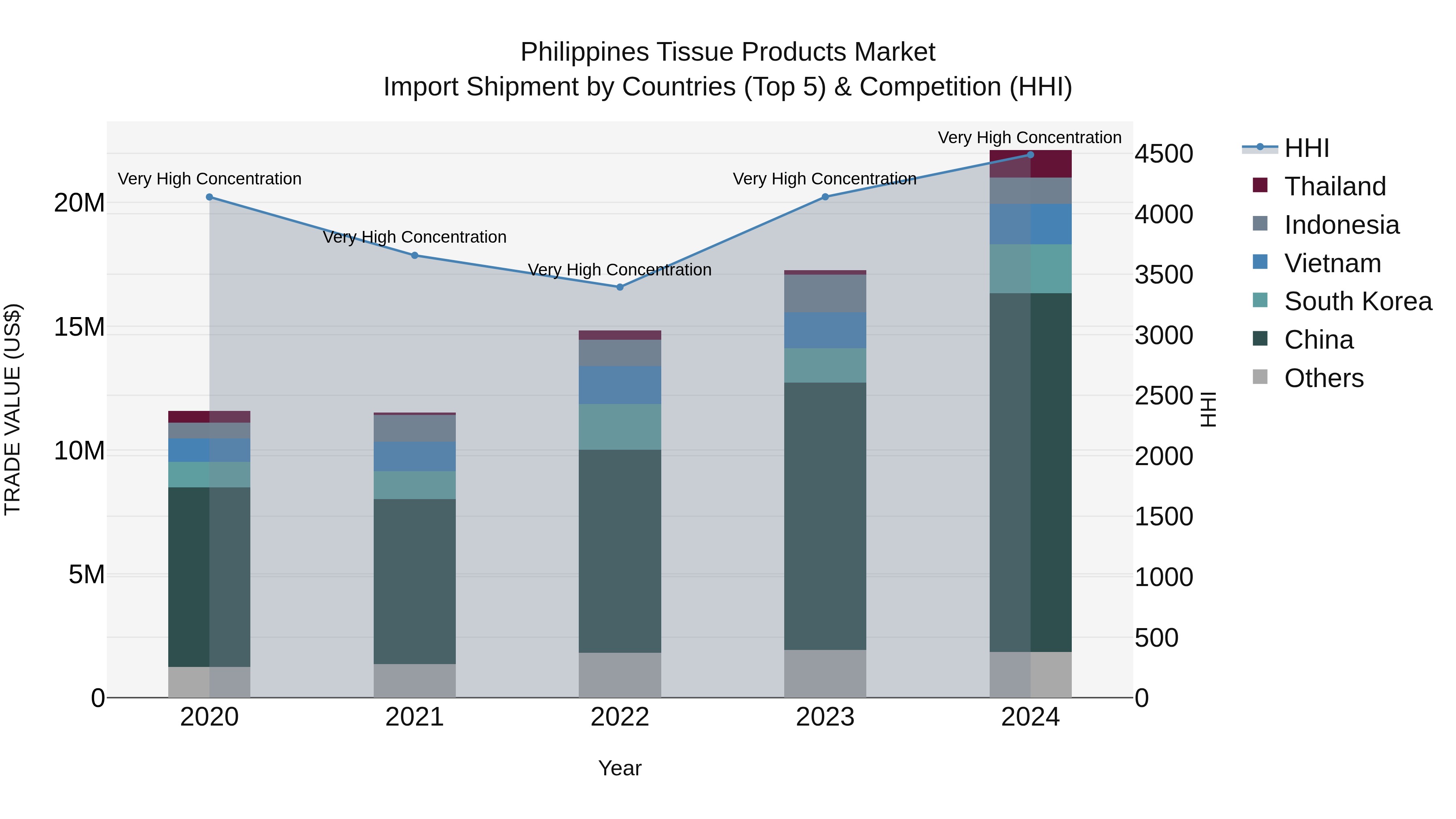1456x819 pixels.
Task: Click the Thailand segment of 2024 bar
Action: click(1031, 164)
